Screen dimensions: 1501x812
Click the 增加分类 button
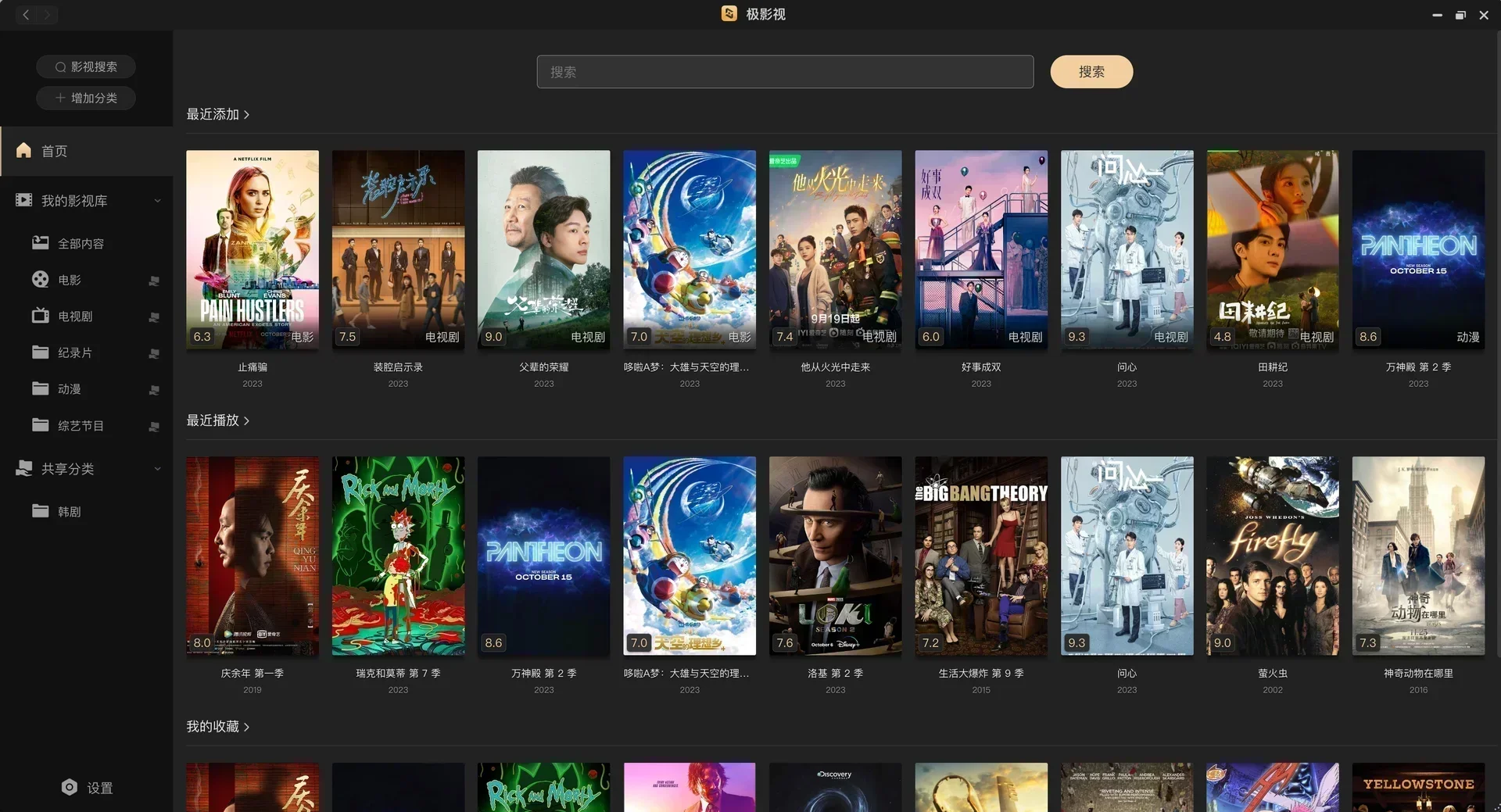click(86, 98)
